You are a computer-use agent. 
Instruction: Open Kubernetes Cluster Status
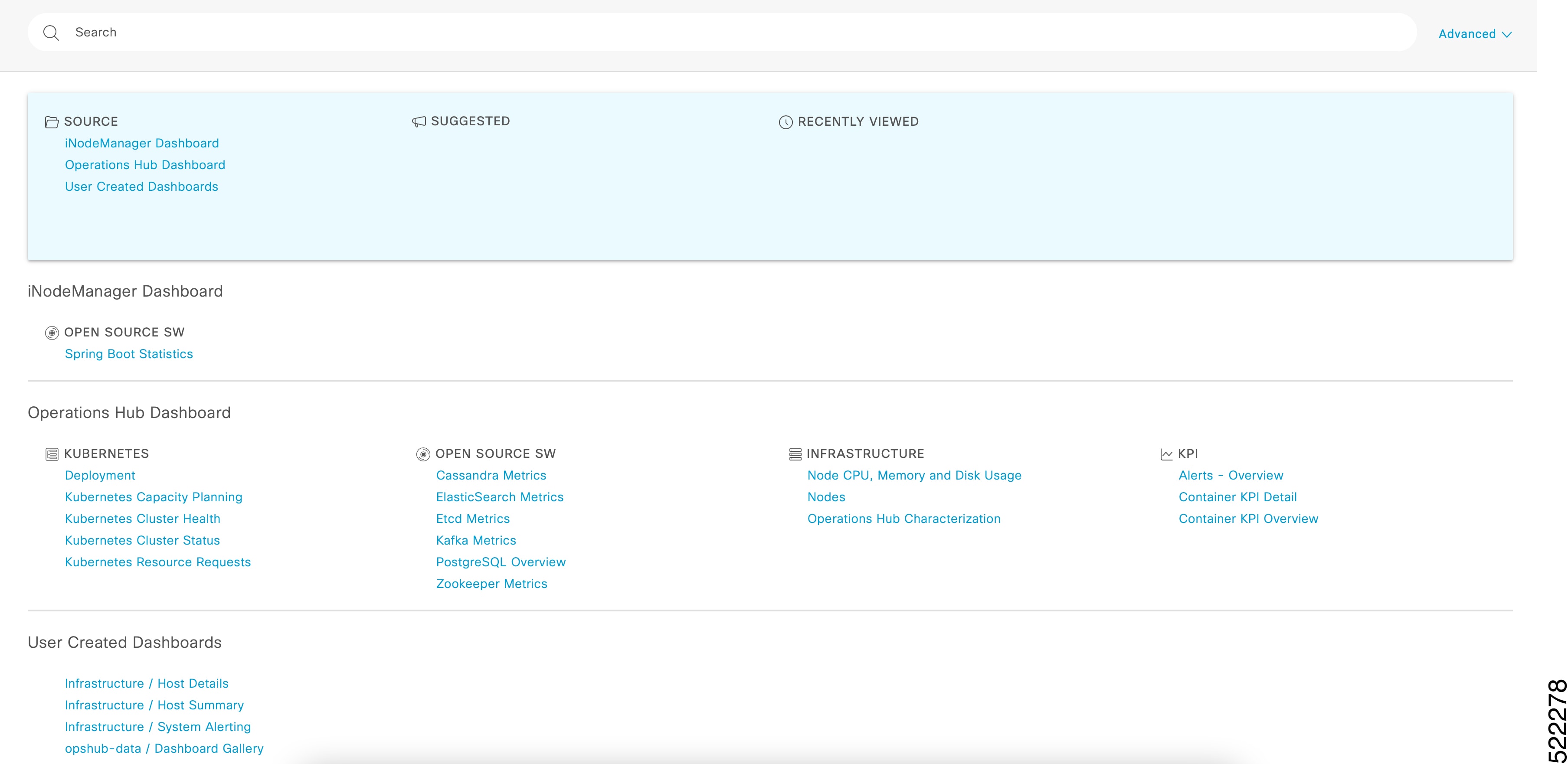click(x=142, y=541)
